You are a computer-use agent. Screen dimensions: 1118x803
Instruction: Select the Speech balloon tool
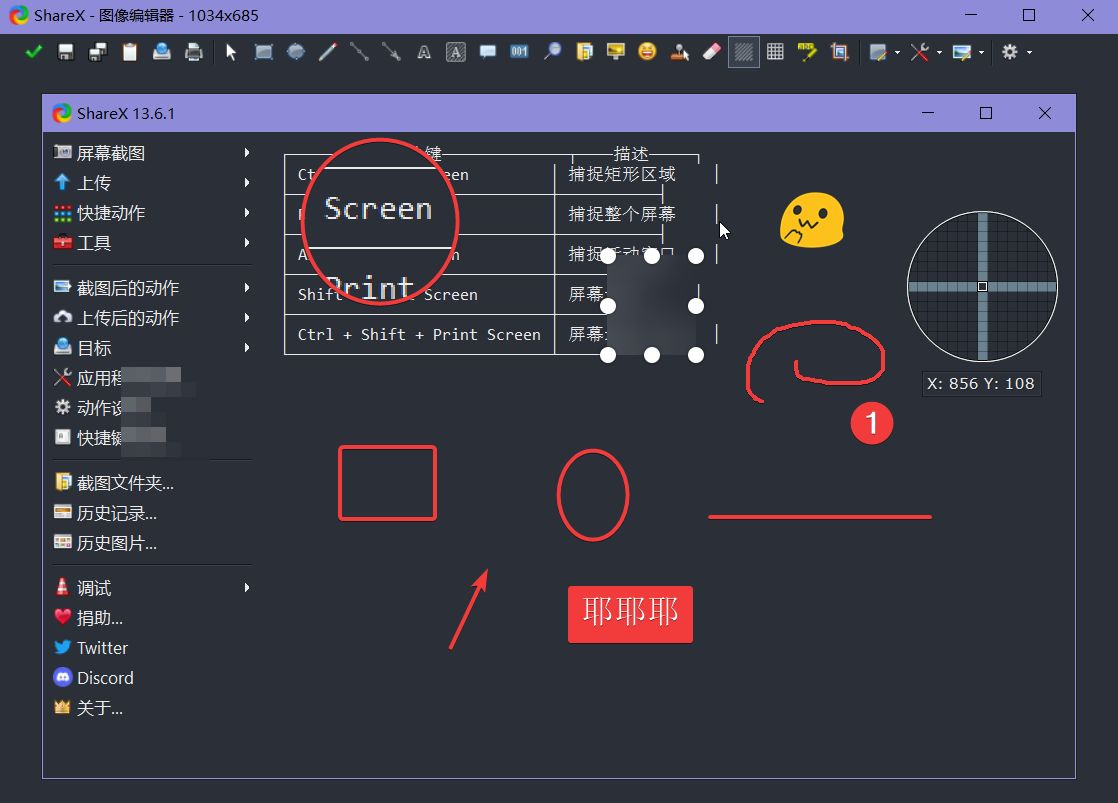[x=488, y=52]
